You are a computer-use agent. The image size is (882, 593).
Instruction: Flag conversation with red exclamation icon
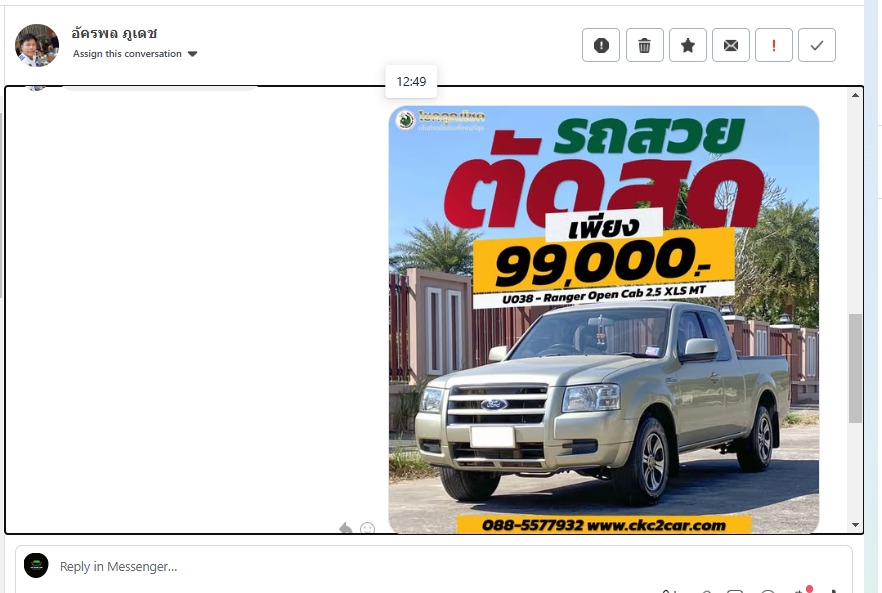[x=773, y=45]
